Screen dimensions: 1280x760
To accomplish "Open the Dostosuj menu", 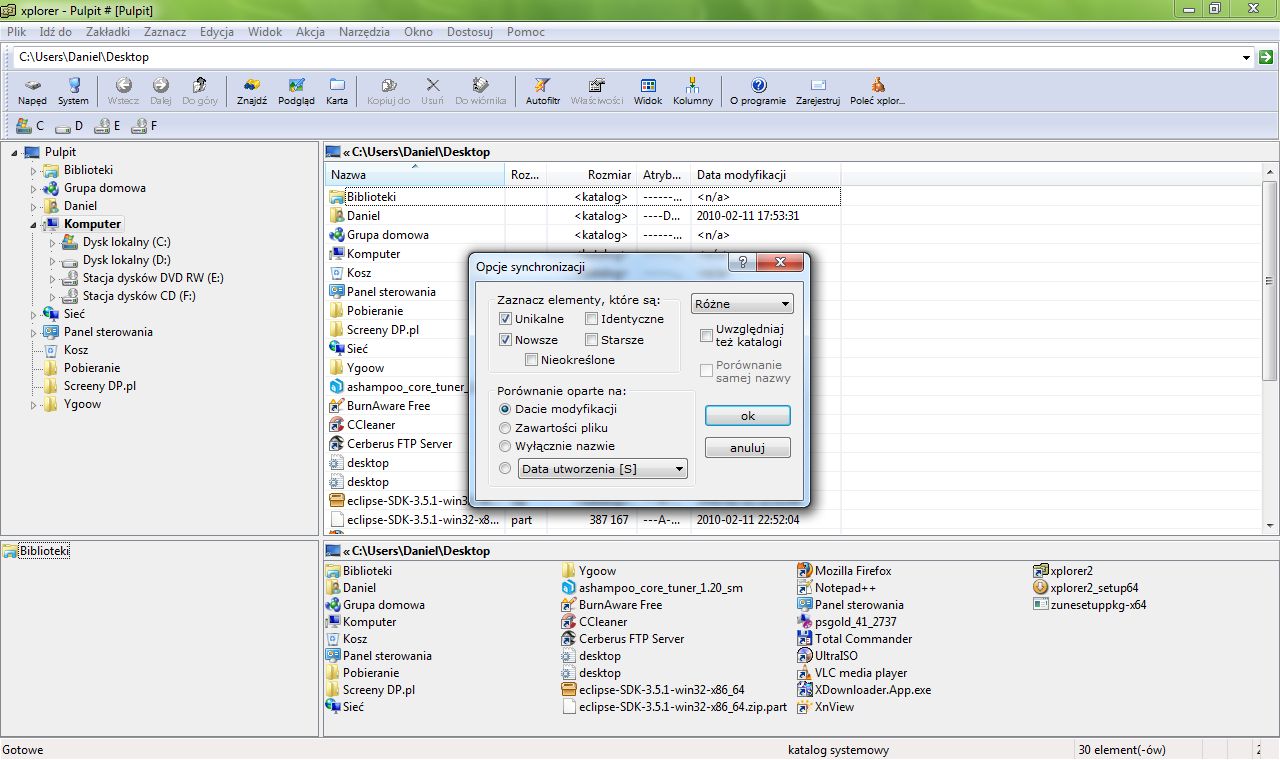I will [470, 32].
